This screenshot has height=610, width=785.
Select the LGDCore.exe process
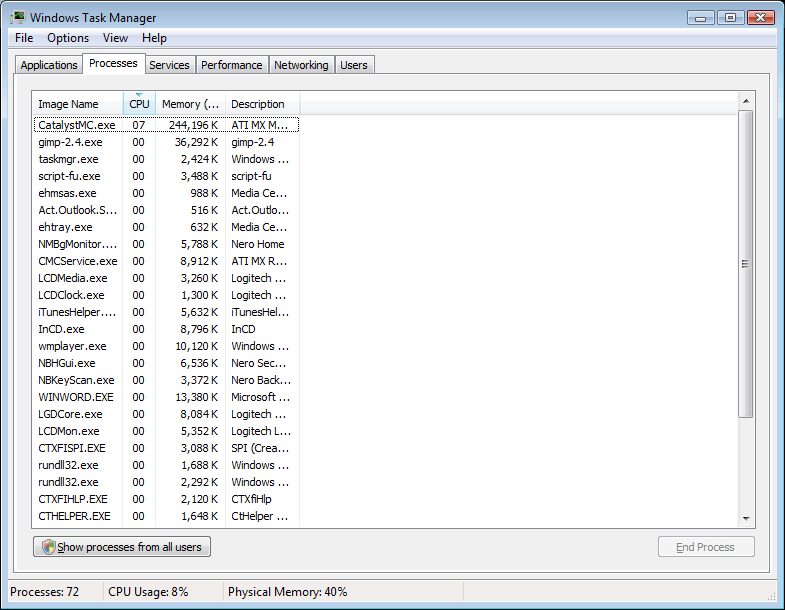[166, 415]
